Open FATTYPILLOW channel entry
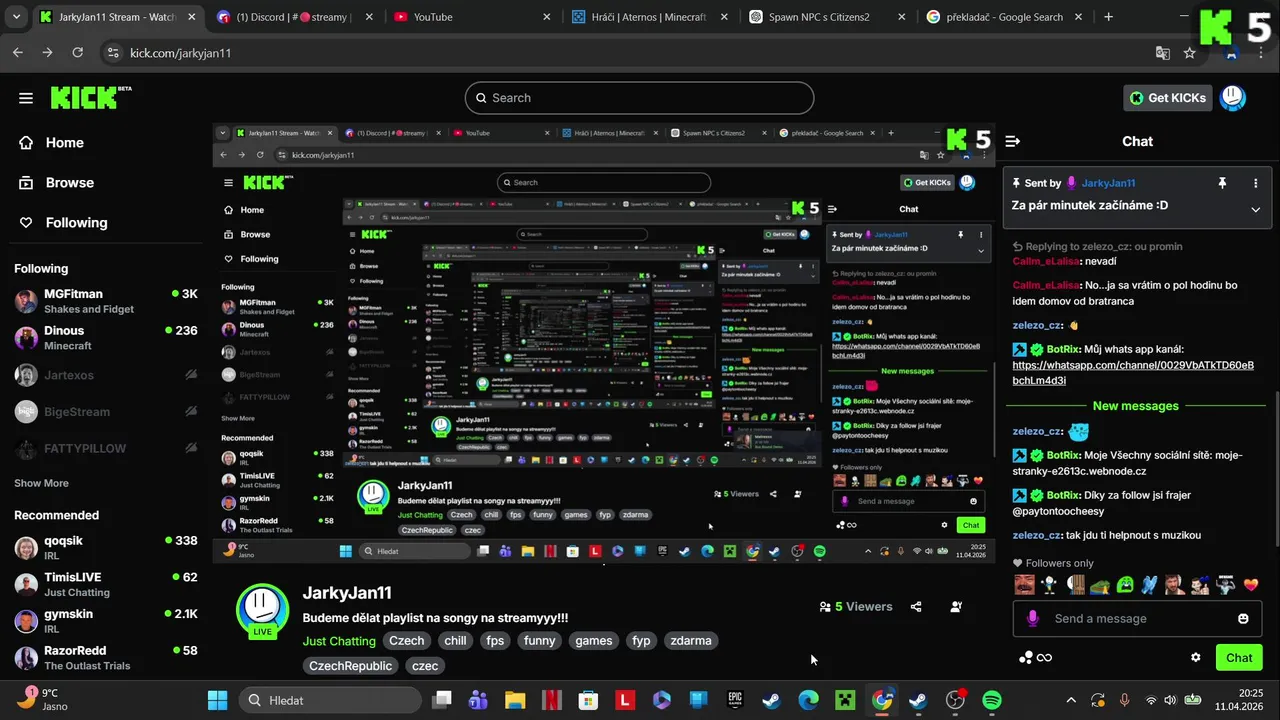 106,449
